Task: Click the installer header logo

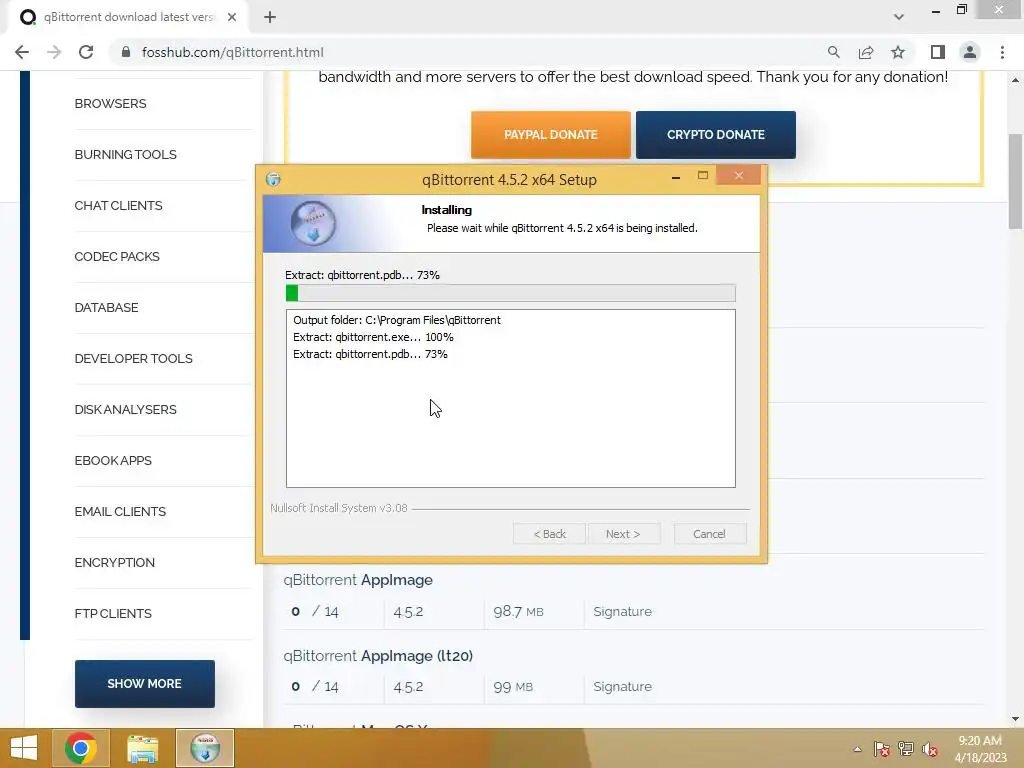Action: coord(313,223)
